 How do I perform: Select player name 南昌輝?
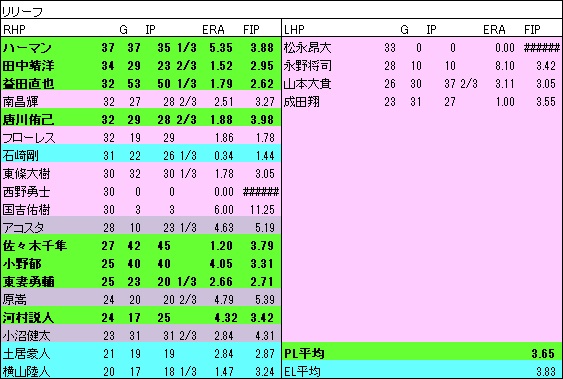tap(20, 102)
